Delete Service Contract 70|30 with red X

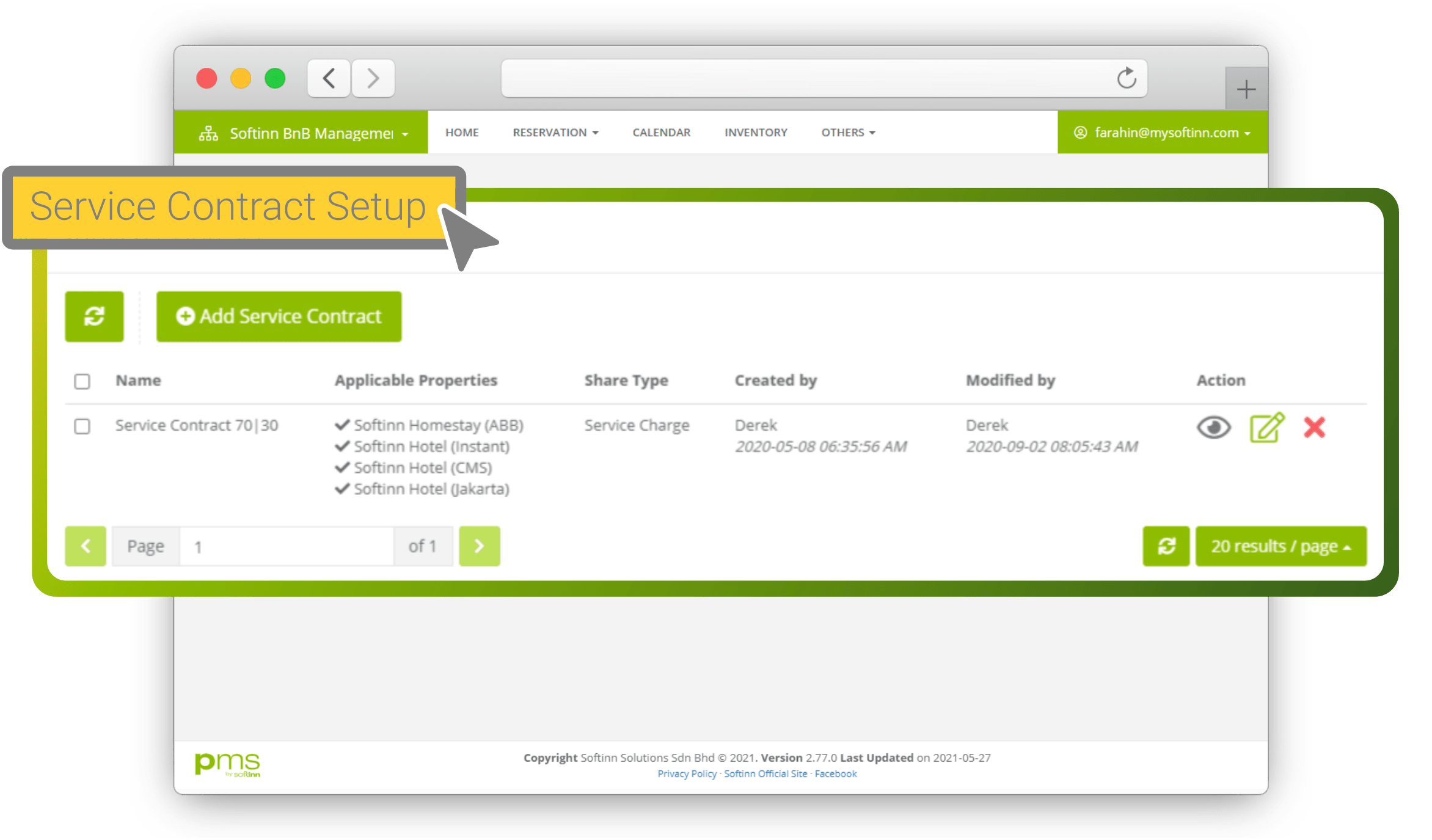(x=1314, y=427)
